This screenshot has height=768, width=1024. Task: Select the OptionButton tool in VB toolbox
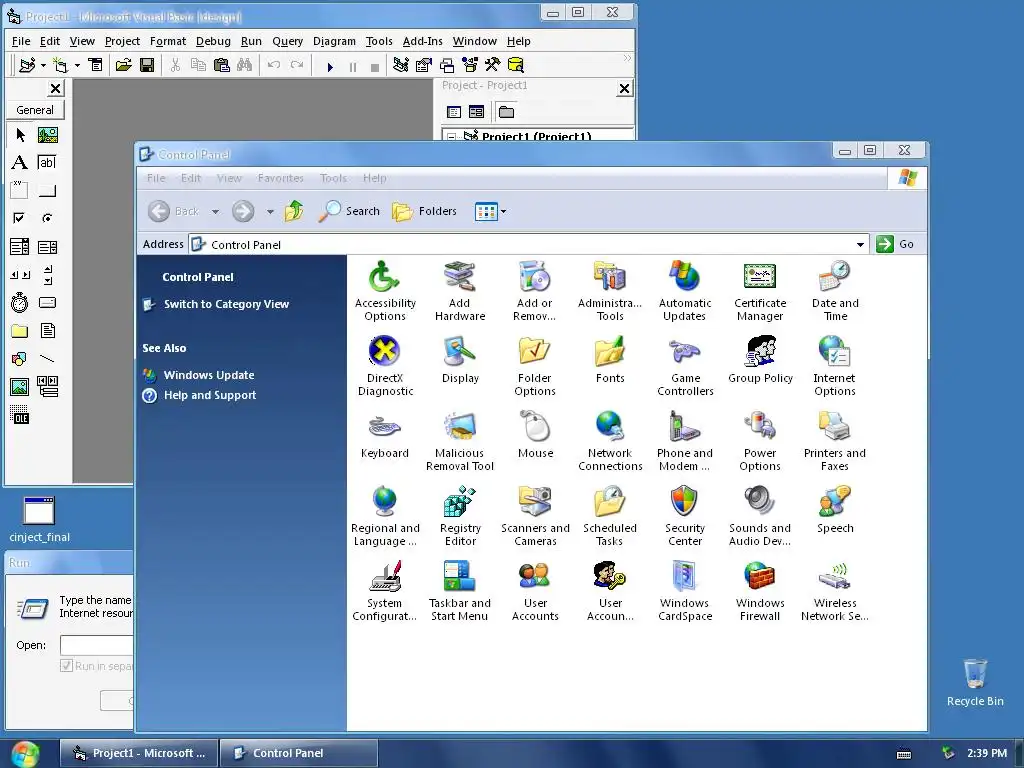[x=47, y=218]
